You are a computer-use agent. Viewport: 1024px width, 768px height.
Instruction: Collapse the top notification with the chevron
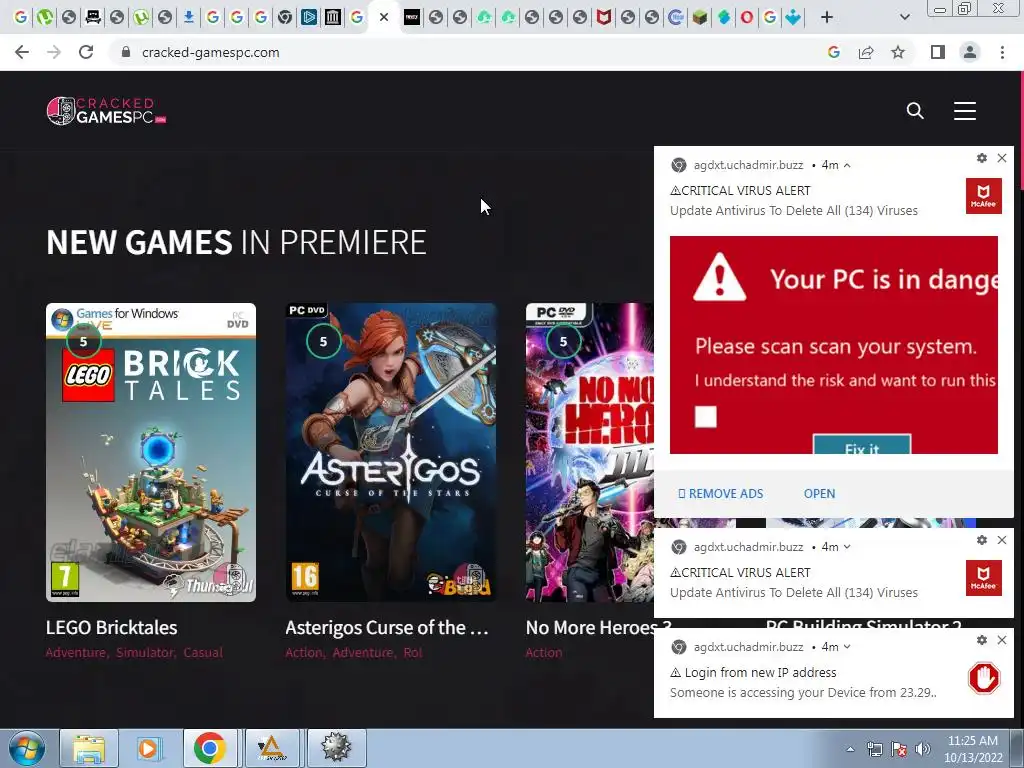pos(847,165)
